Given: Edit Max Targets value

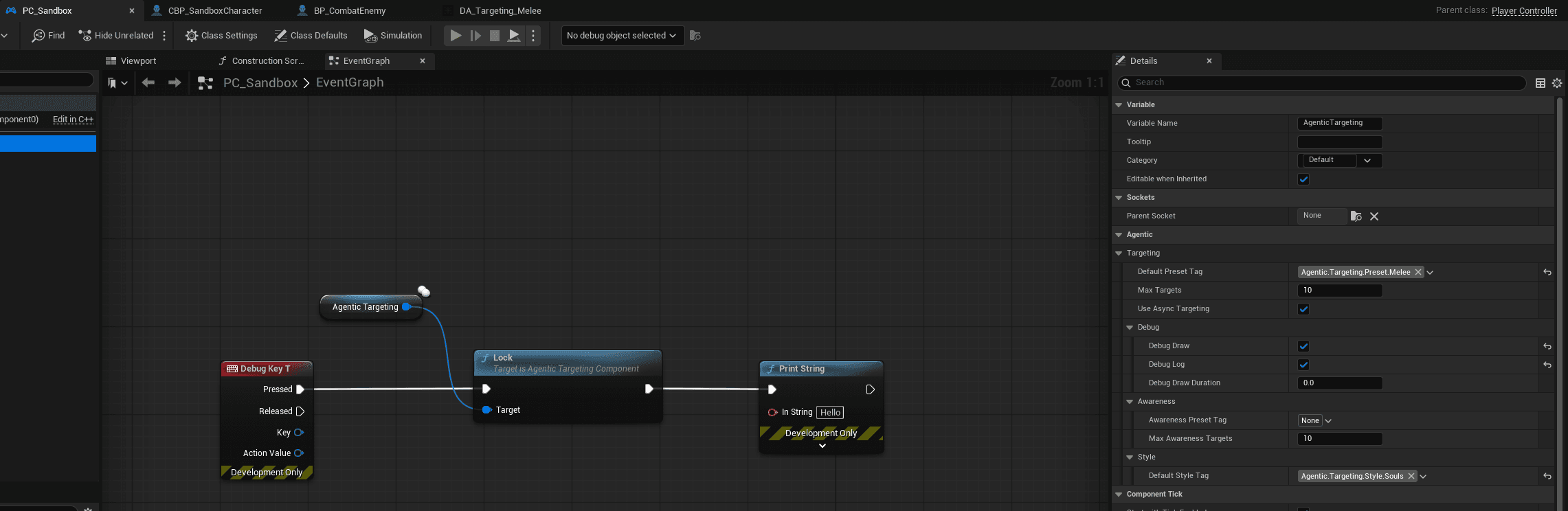Looking at the screenshot, I should [1340, 290].
